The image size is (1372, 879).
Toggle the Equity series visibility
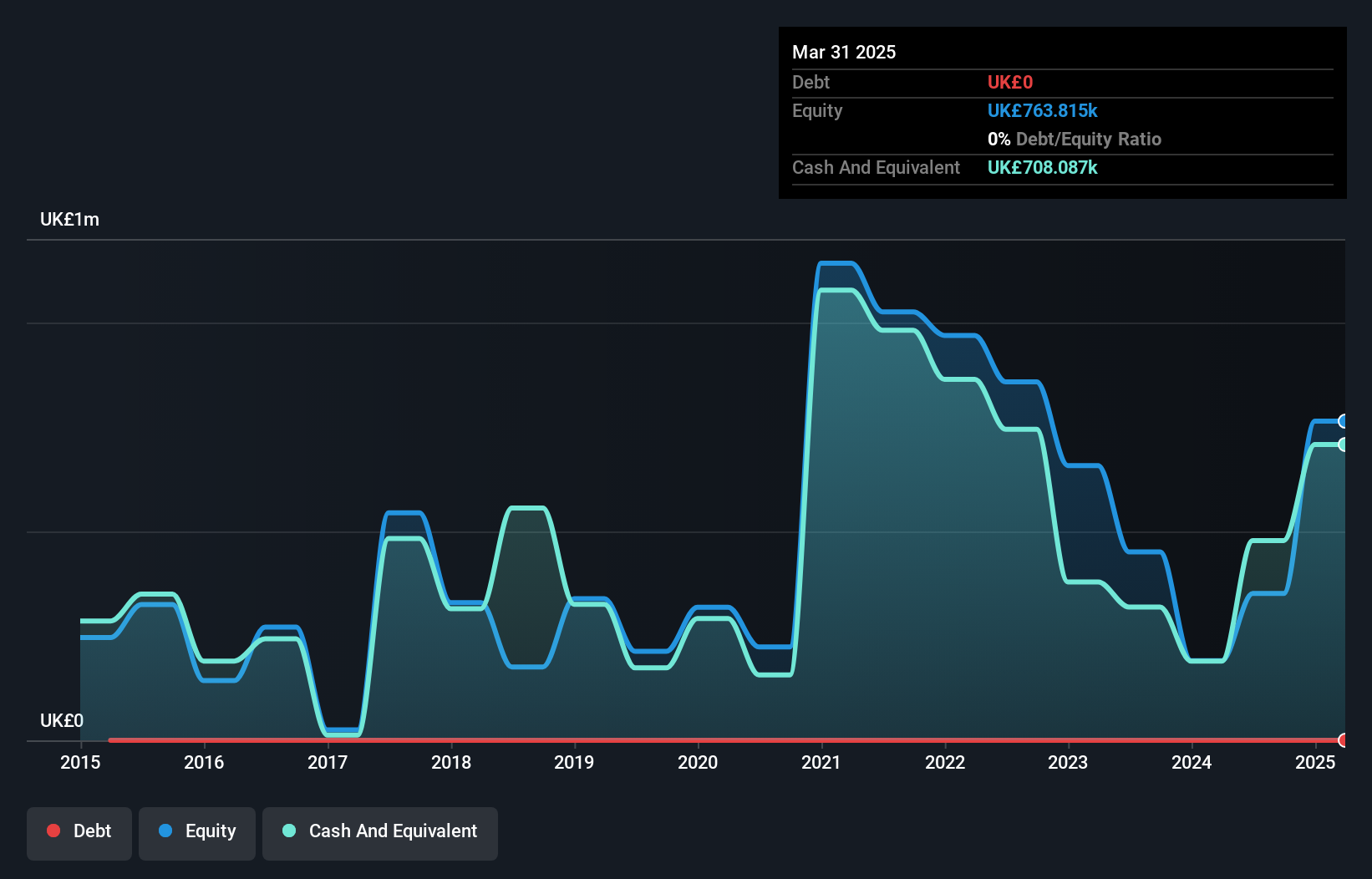click(196, 832)
